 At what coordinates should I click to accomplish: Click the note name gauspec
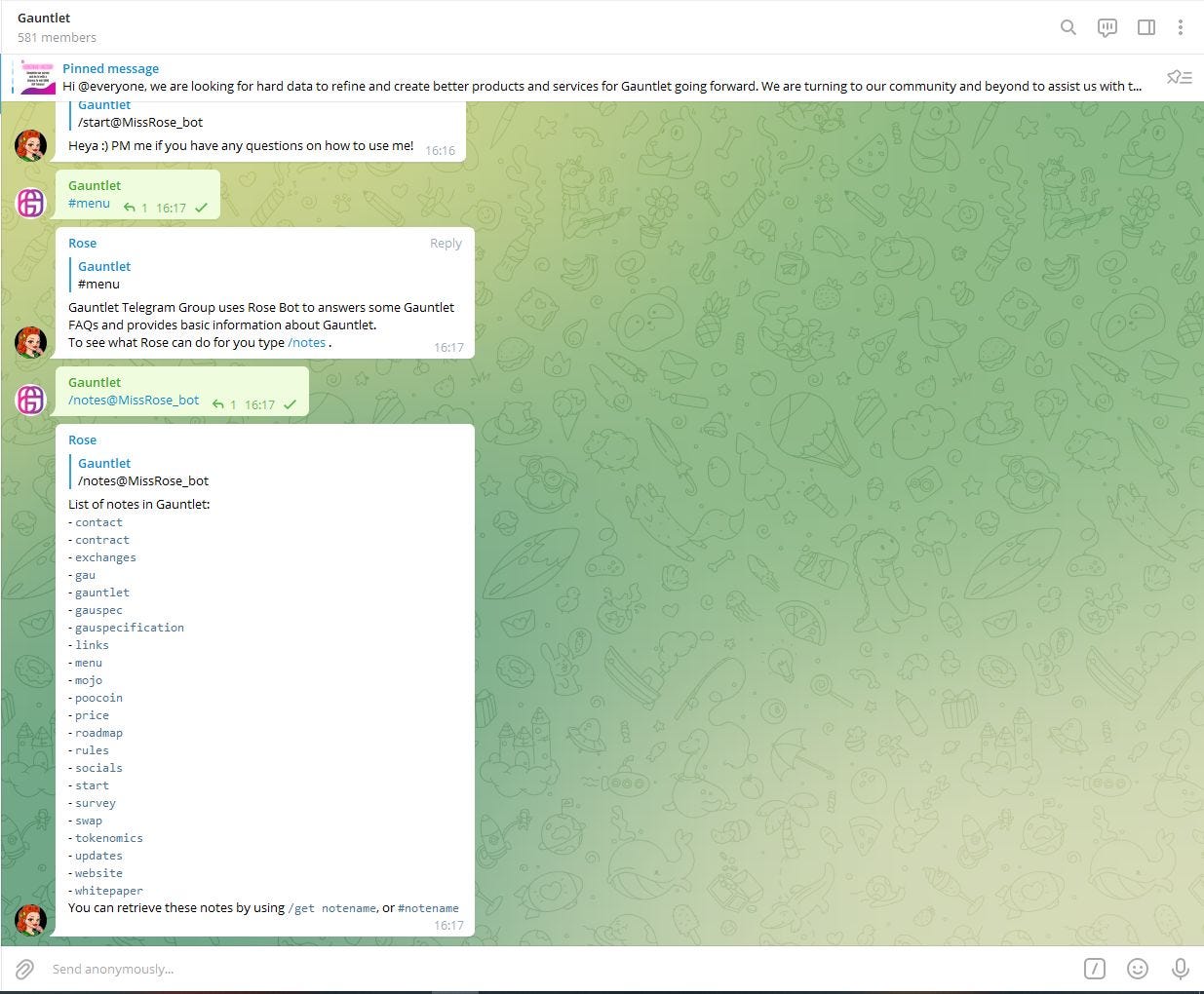coord(98,610)
